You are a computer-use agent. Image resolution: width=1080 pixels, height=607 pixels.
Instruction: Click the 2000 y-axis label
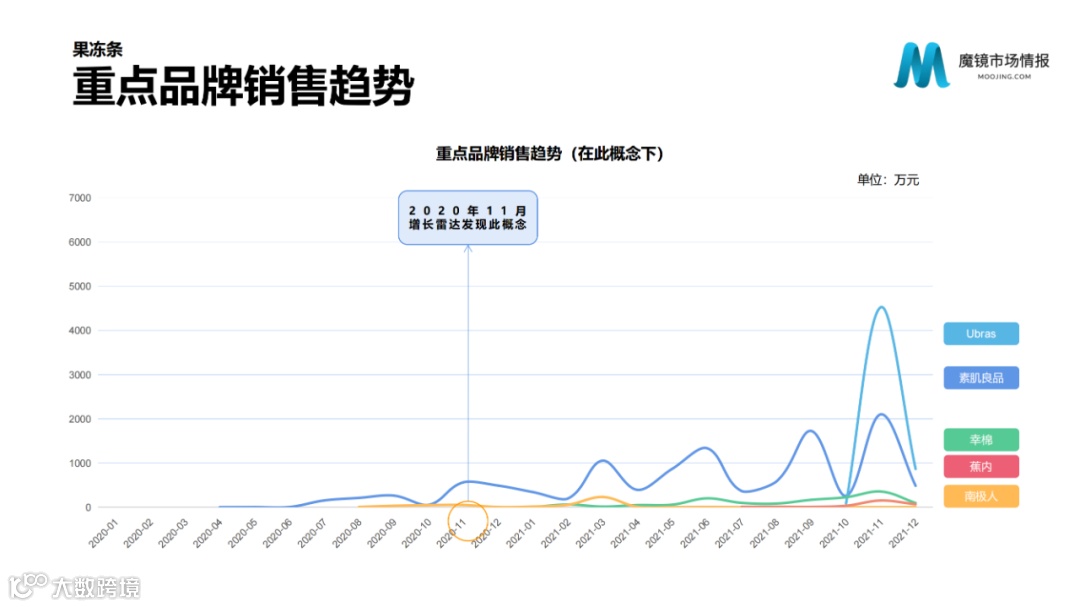tap(80, 419)
